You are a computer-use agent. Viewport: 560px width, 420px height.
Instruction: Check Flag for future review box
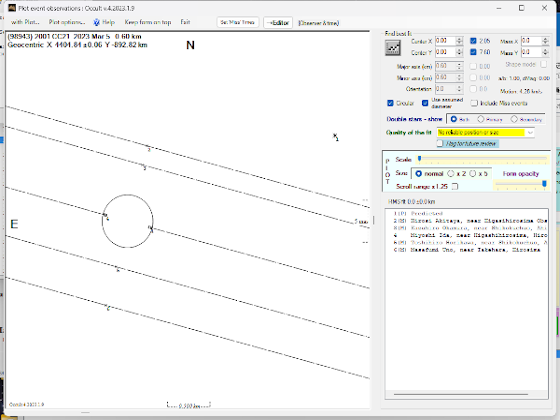pos(440,143)
